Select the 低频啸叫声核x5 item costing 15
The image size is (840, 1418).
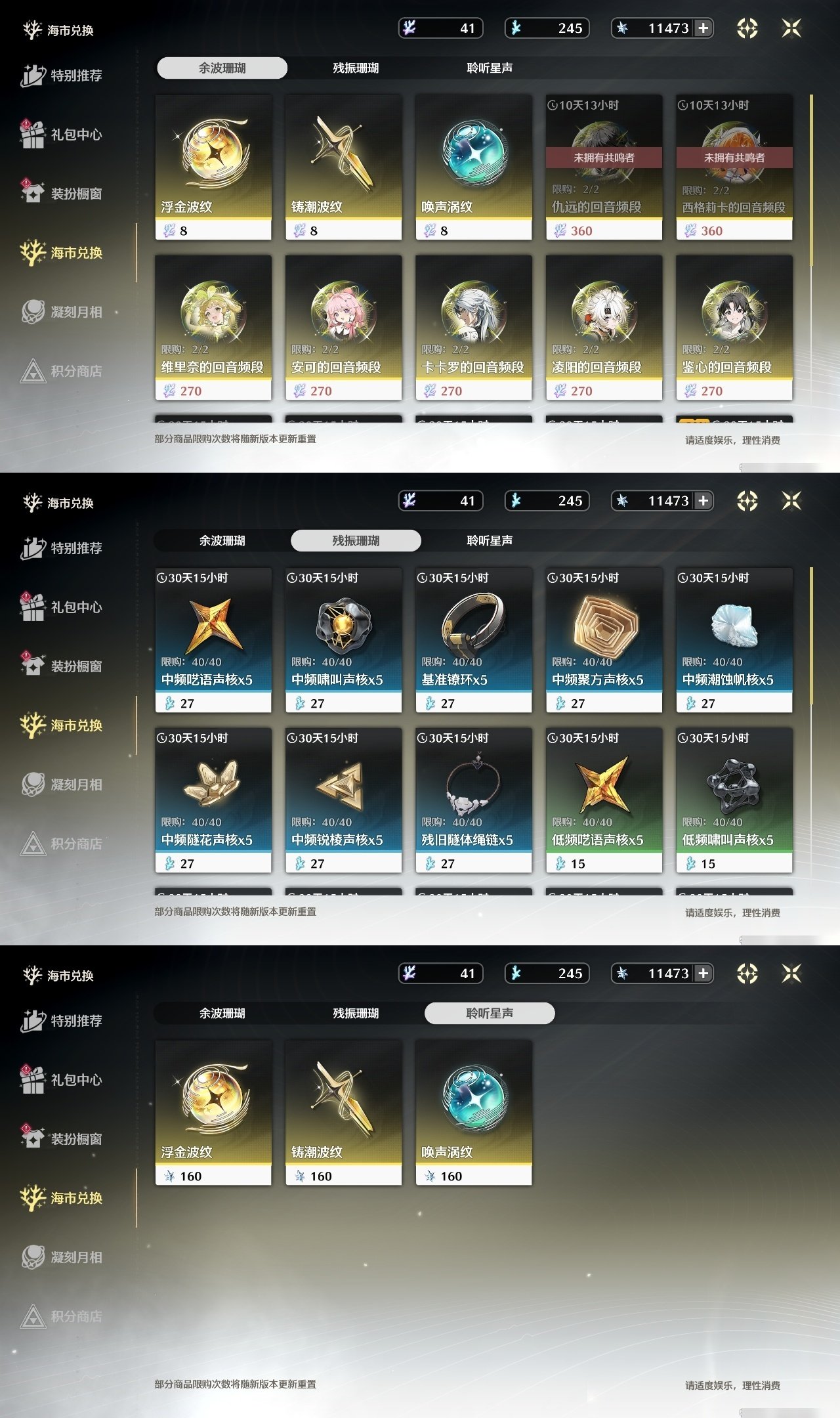(x=734, y=800)
